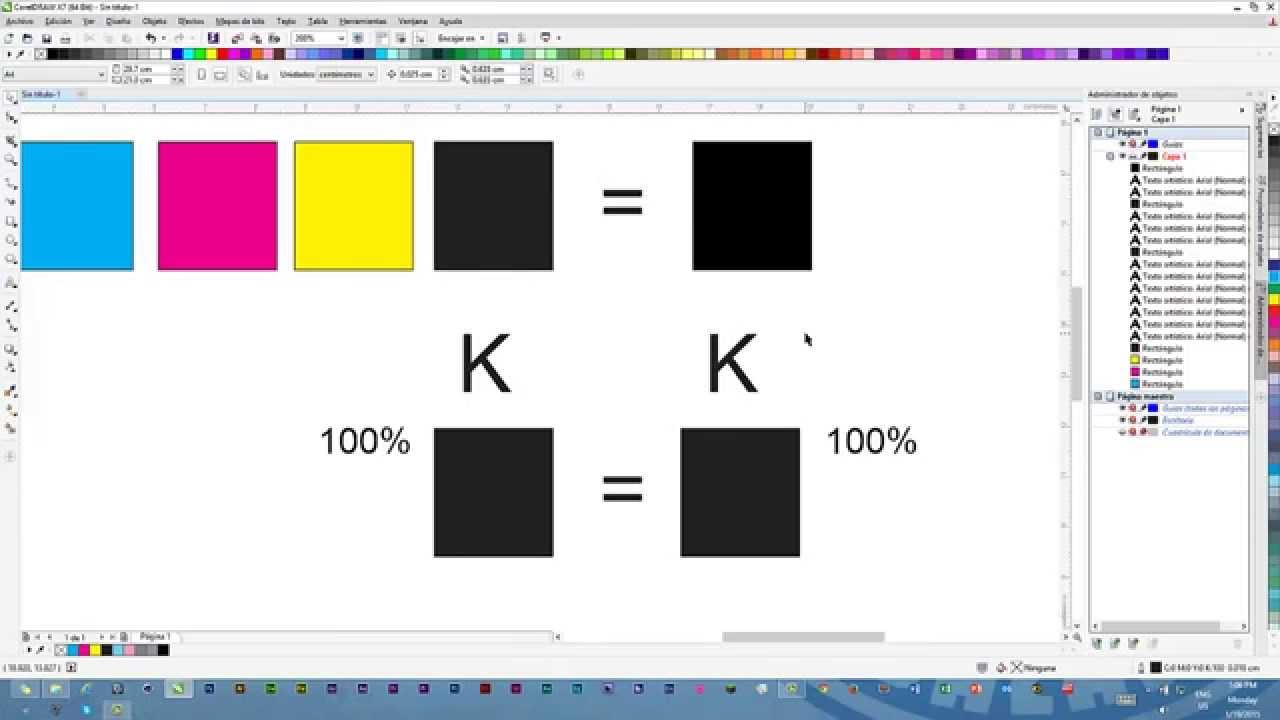Select portrait page orientation icon
1280x720 pixels.
pos(202,74)
